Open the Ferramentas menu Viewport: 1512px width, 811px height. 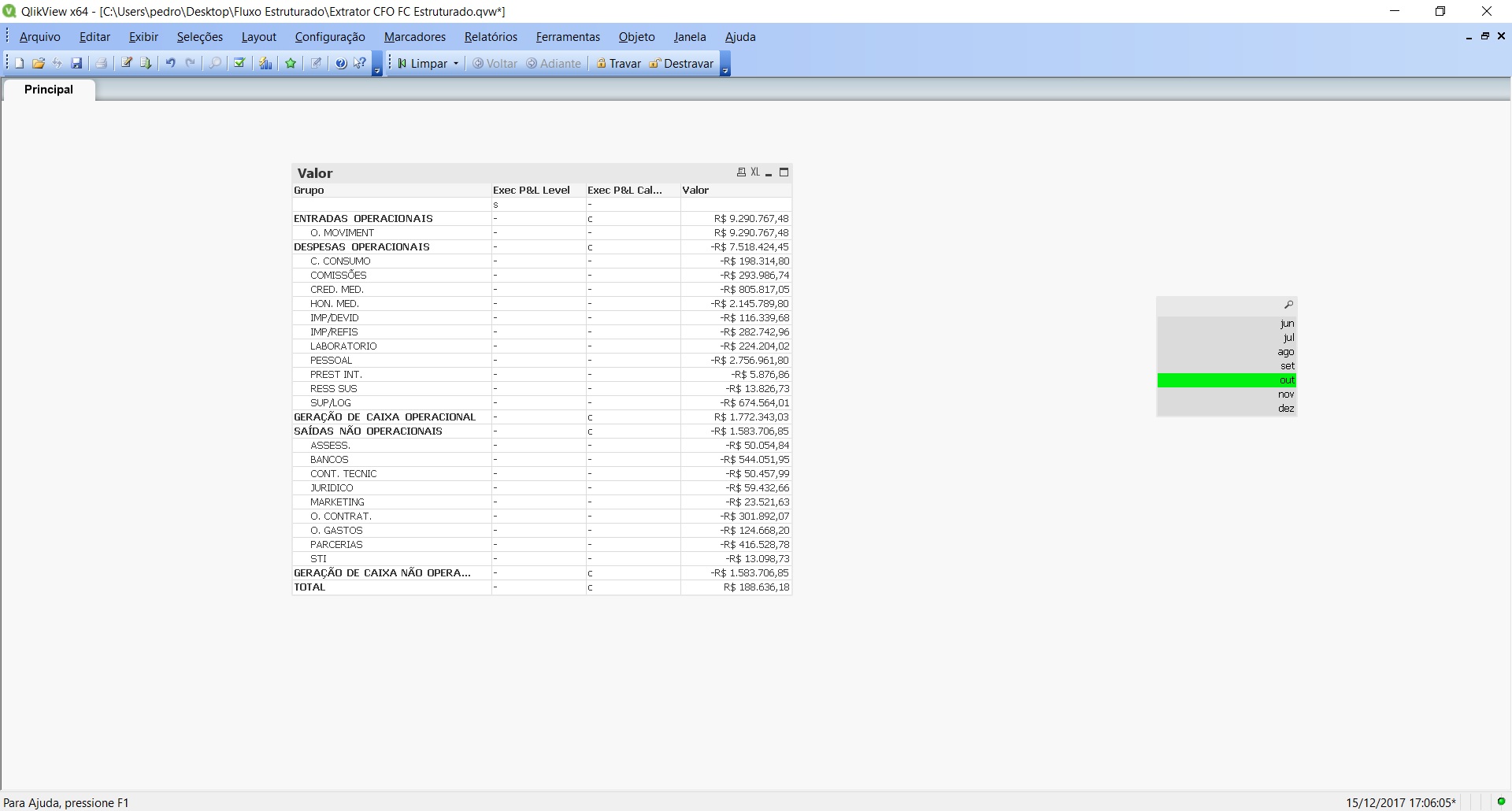click(569, 37)
